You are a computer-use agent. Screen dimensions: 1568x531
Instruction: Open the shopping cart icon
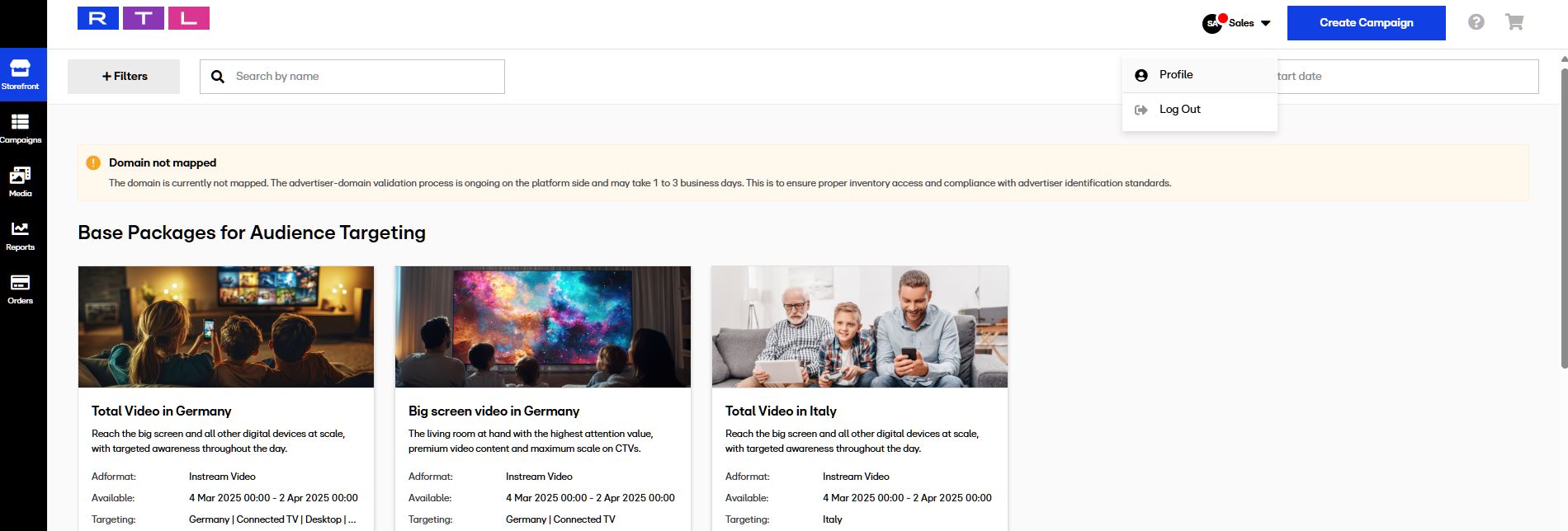click(x=1514, y=22)
